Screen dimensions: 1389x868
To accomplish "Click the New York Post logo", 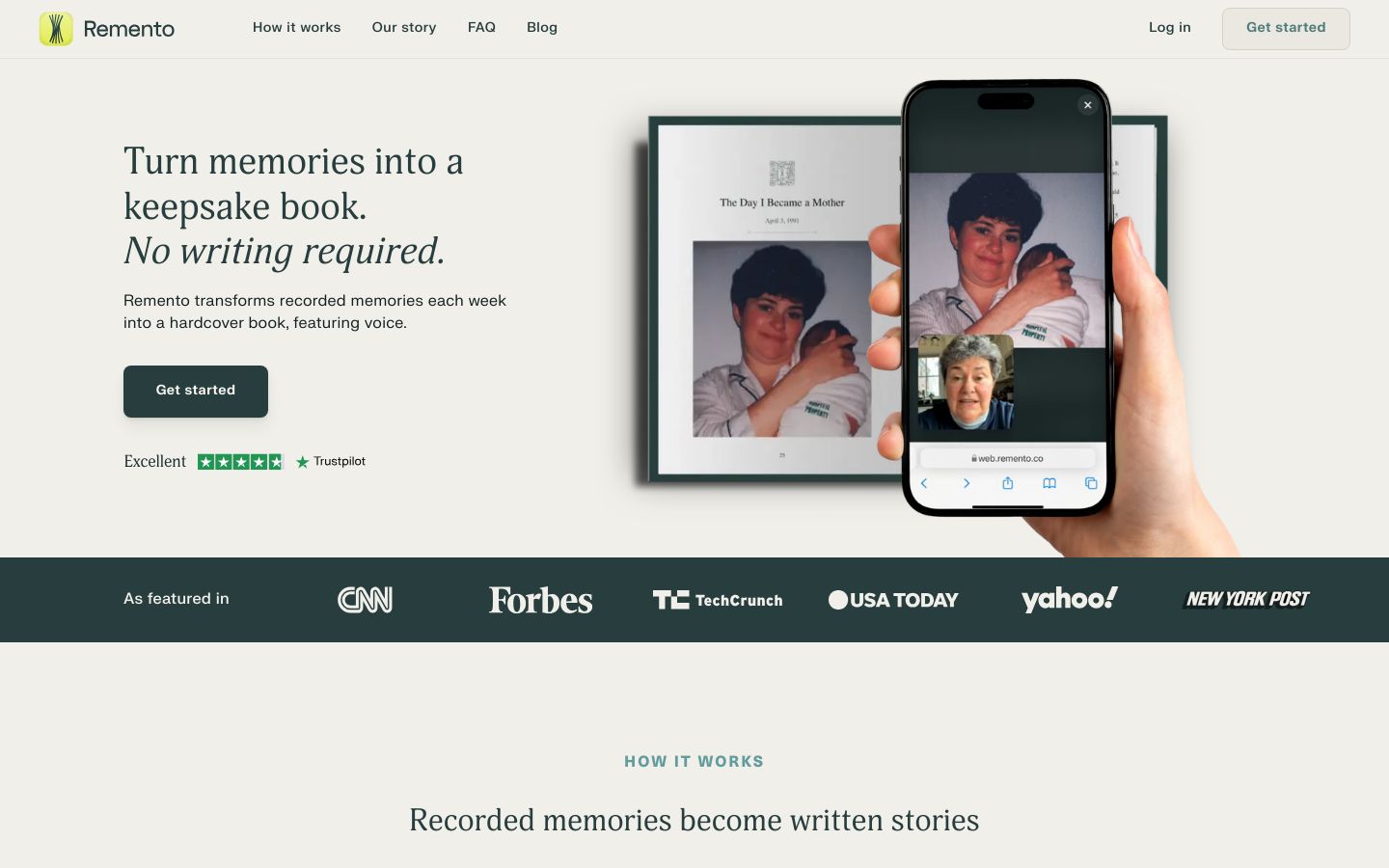I will point(1246,599).
